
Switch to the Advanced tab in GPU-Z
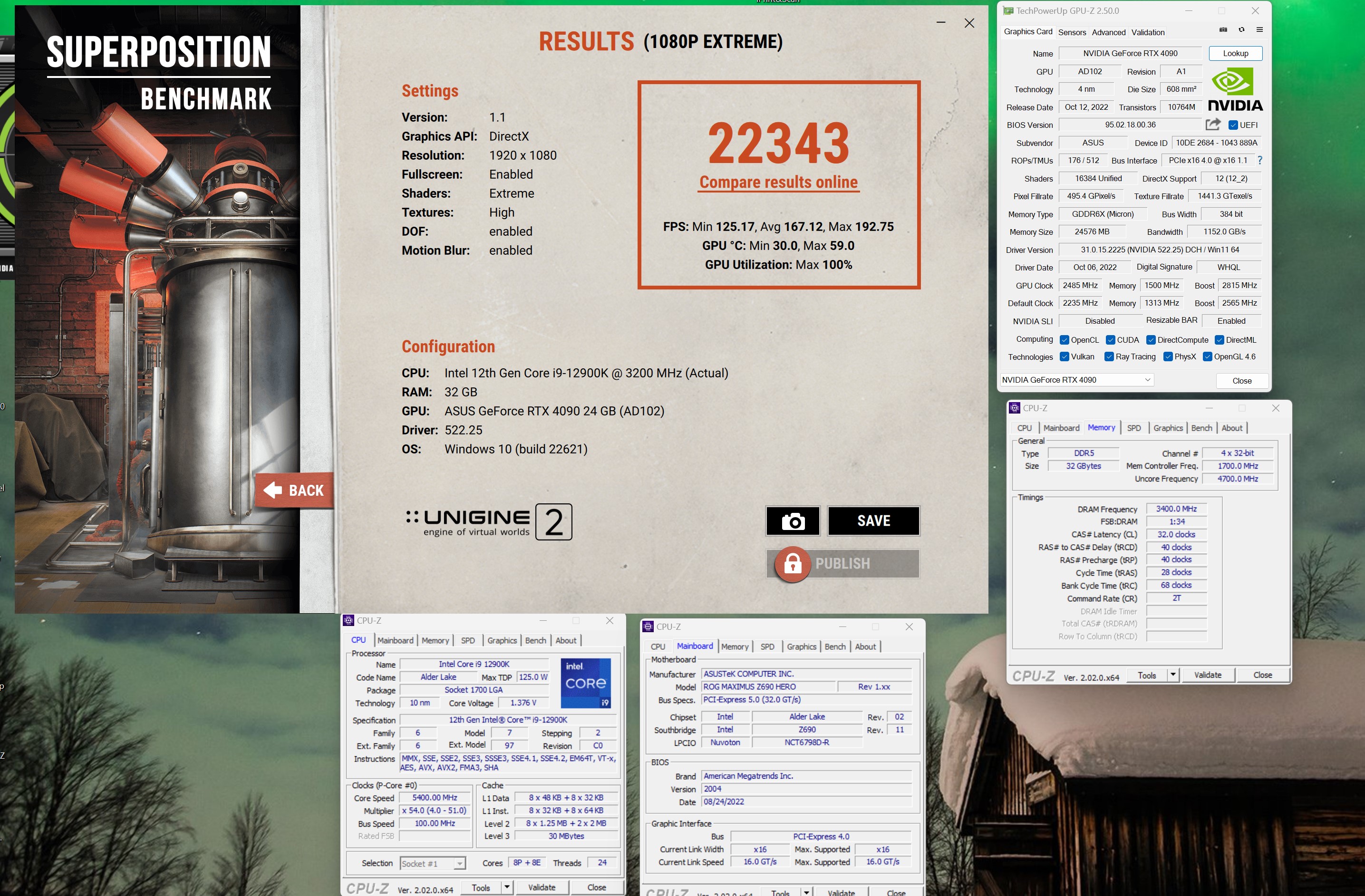click(x=1108, y=32)
